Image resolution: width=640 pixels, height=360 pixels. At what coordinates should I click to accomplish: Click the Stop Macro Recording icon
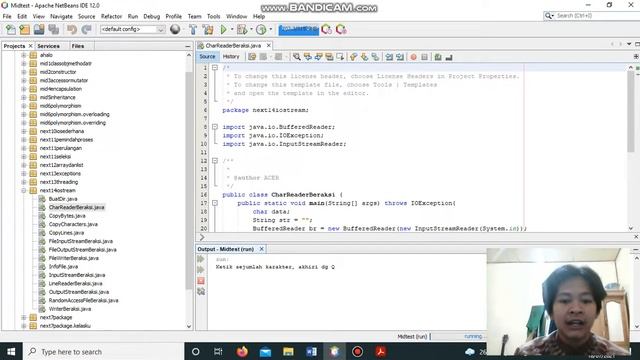pos(424,57)
